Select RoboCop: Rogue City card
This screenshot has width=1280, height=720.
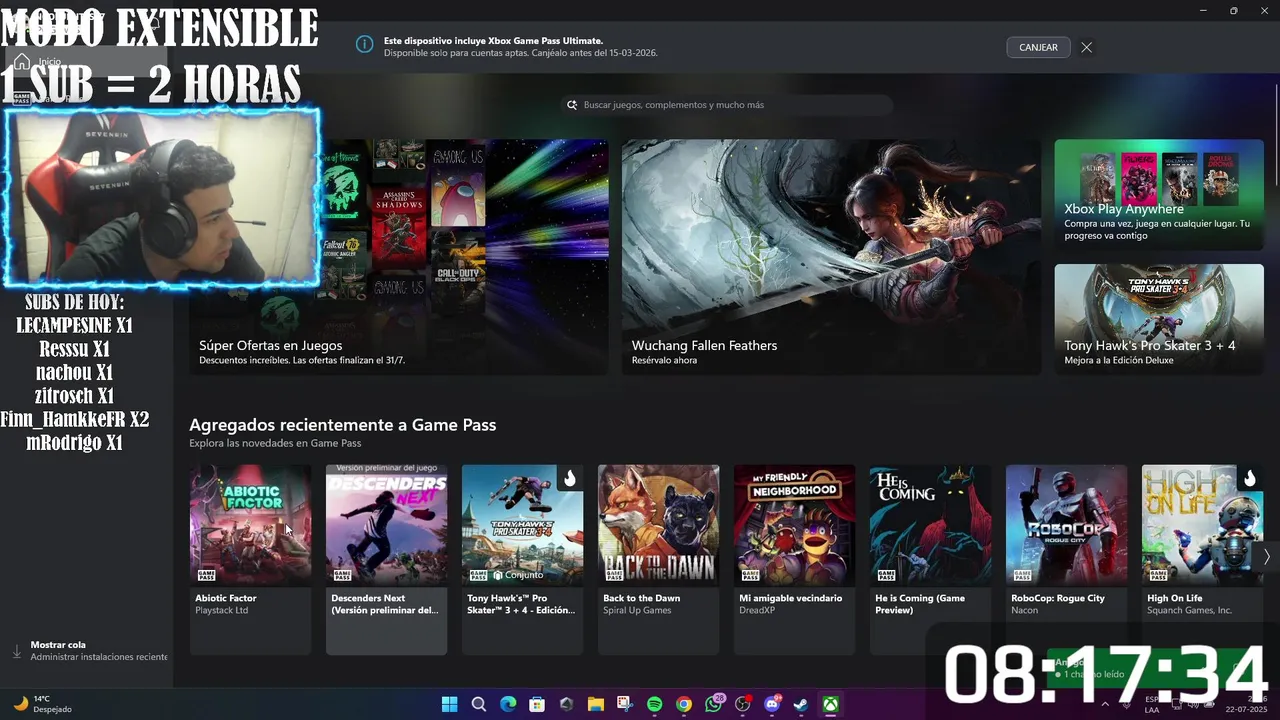click(x=1066, y=559)
